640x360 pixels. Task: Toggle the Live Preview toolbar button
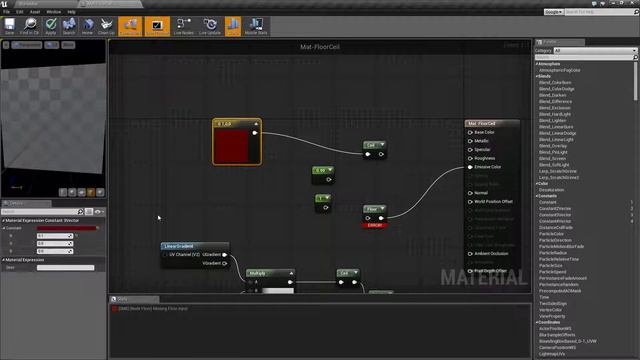[157, 26]
